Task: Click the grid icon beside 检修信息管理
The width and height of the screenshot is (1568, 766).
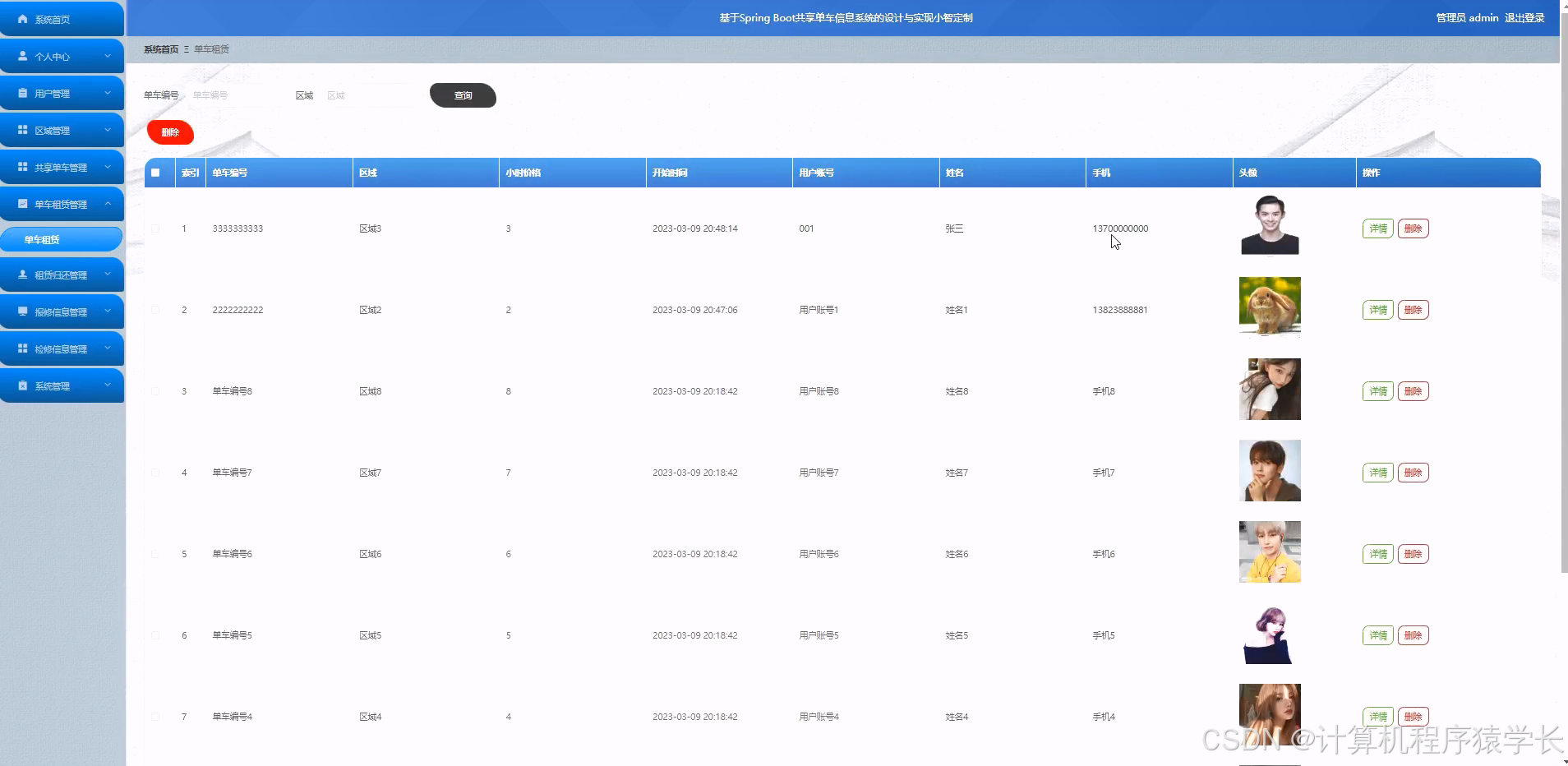Action: click(23, 348)
